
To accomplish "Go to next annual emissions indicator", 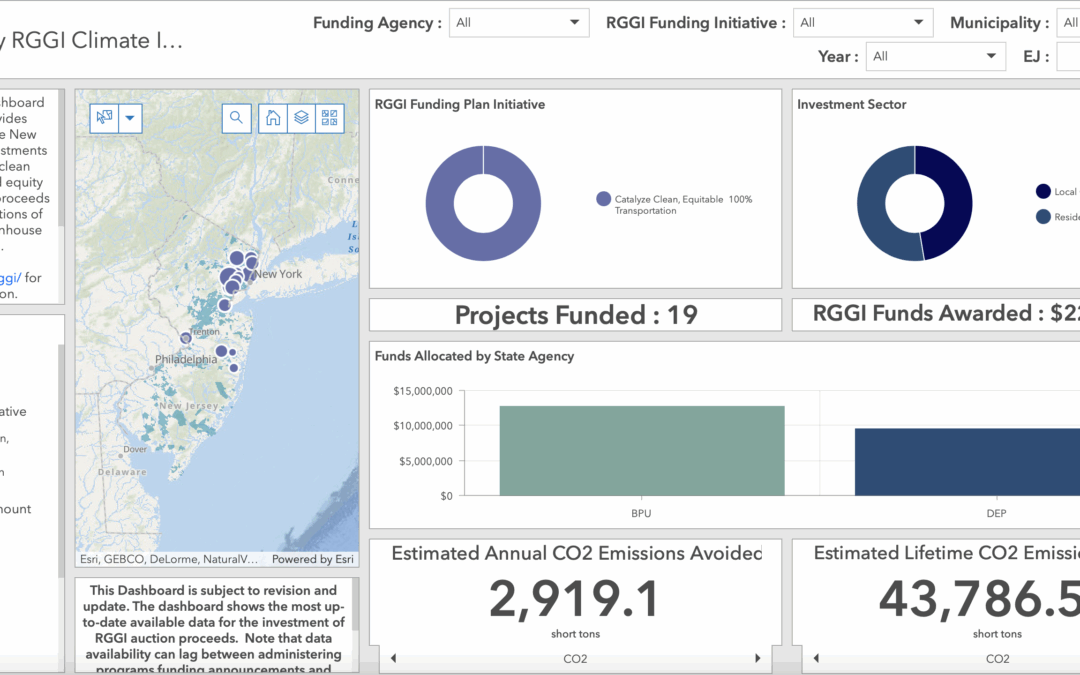I will (757, 658).
